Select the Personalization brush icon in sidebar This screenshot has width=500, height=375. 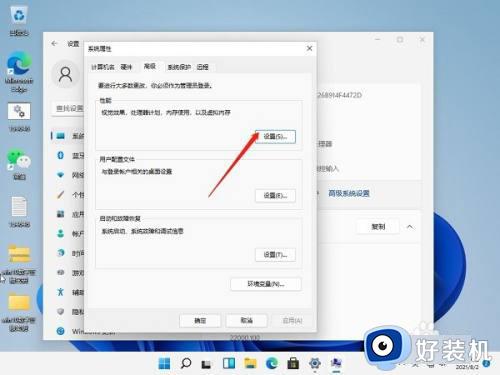click(60, 195)
